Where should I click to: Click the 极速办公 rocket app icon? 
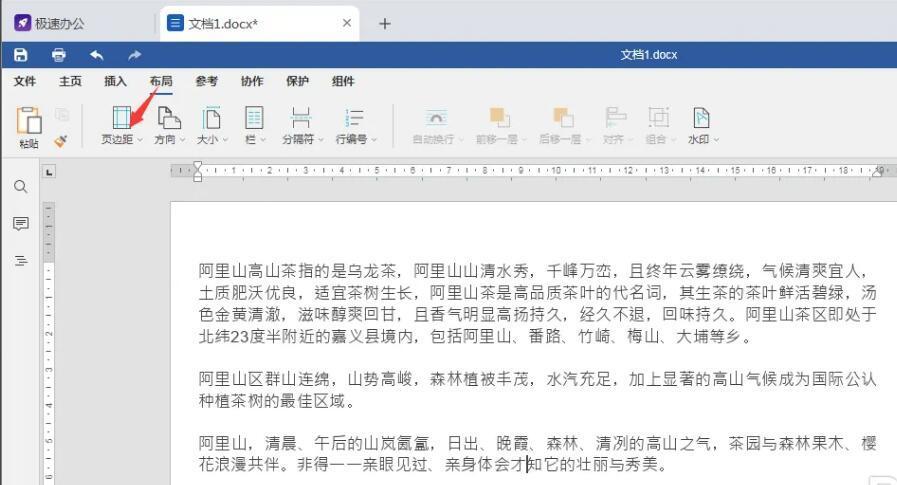(22, 23)
